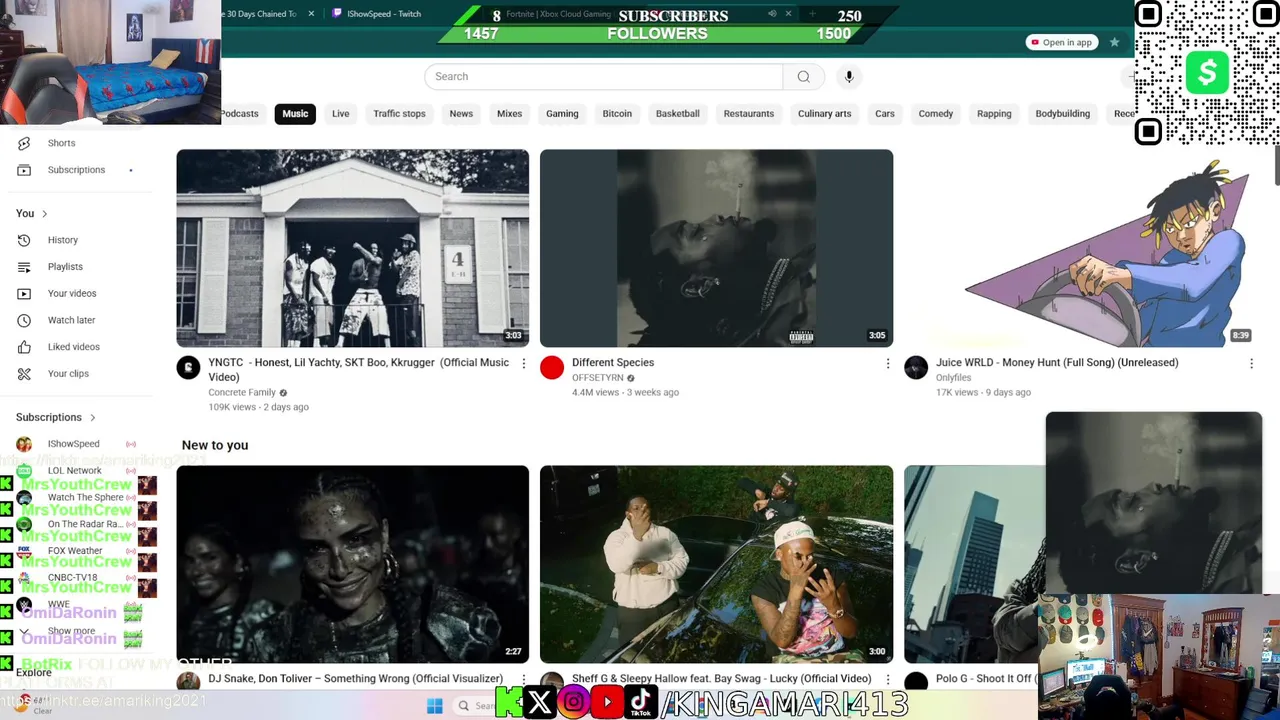The width and height of the screenshot is (1280, 720).
Task: Click the page vertical scrollbar
Action: [1276, 165]
